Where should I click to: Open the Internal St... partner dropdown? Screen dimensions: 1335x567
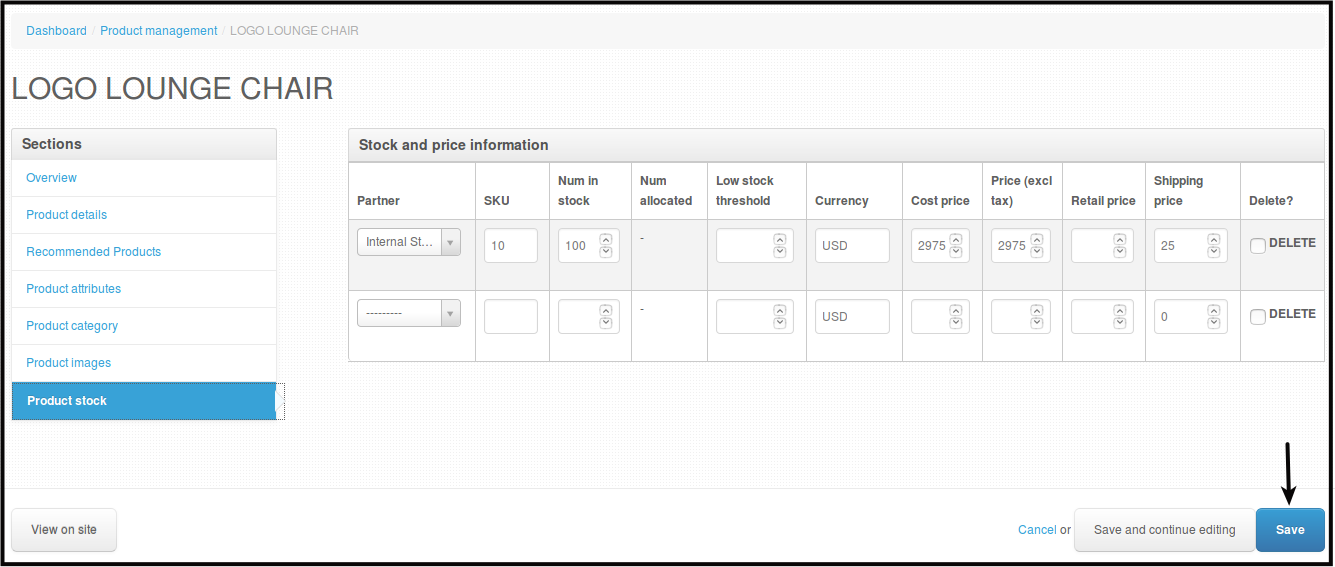pyautogui.click(x=409, y=242)
